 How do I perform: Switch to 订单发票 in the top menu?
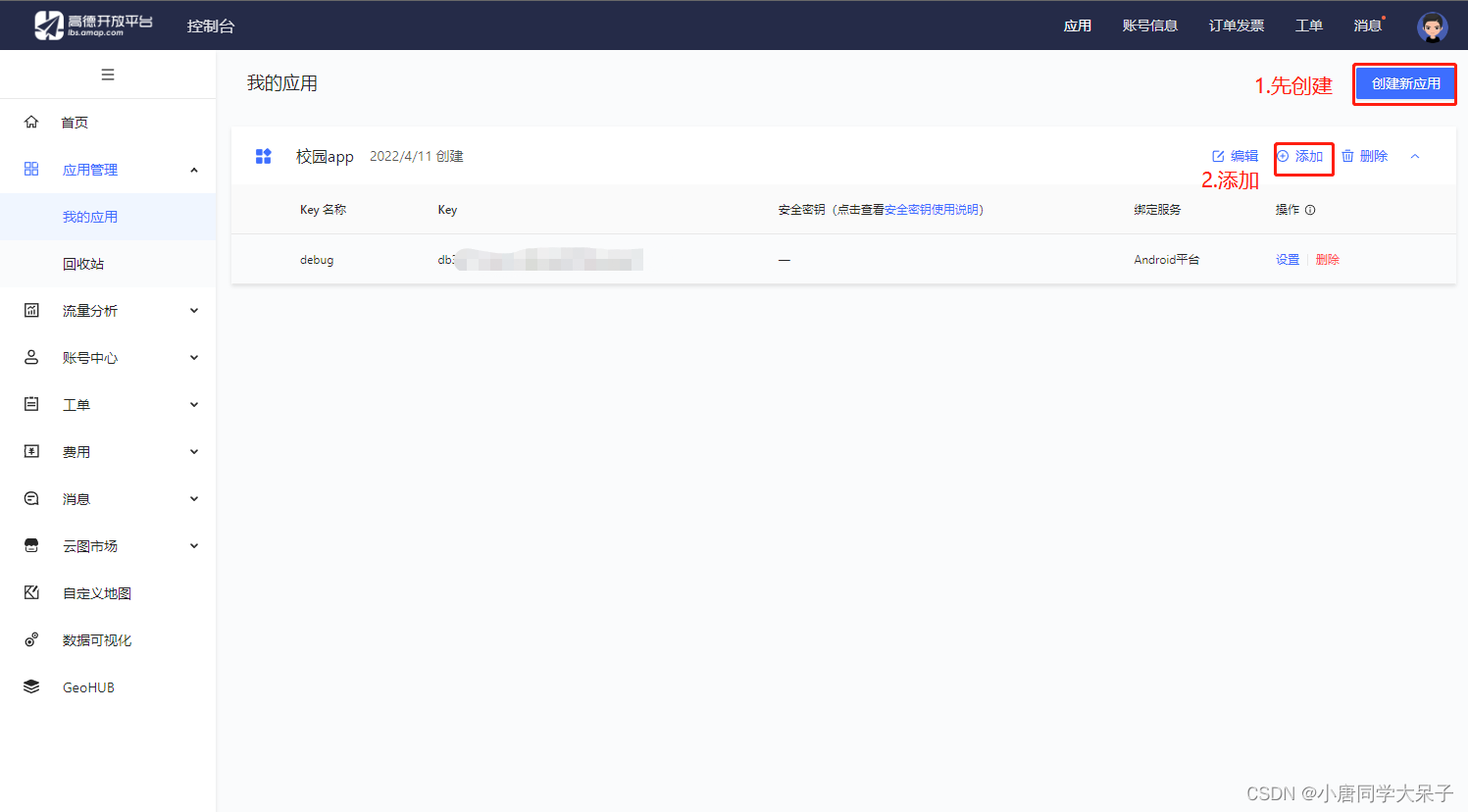tap(1235, 25)
